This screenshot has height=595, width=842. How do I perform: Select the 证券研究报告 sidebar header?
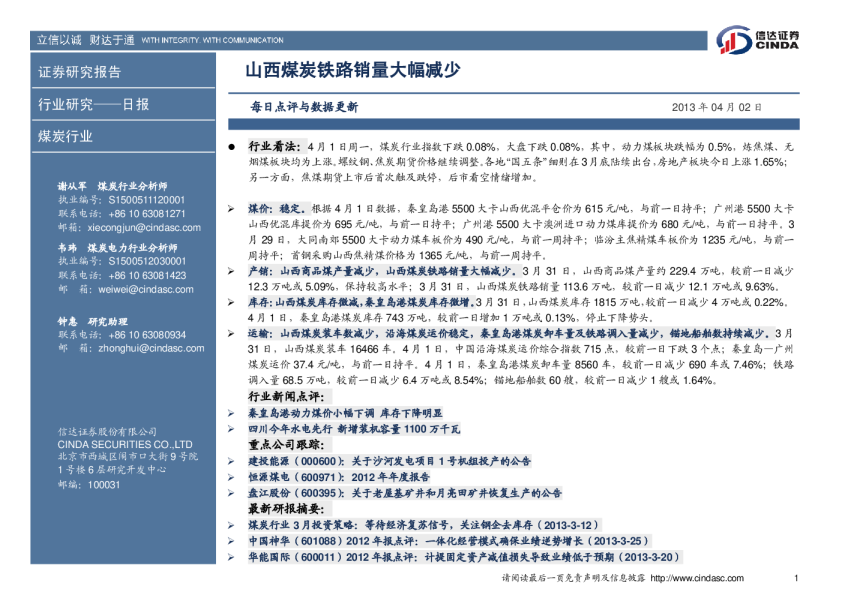(x=80, y=72)
